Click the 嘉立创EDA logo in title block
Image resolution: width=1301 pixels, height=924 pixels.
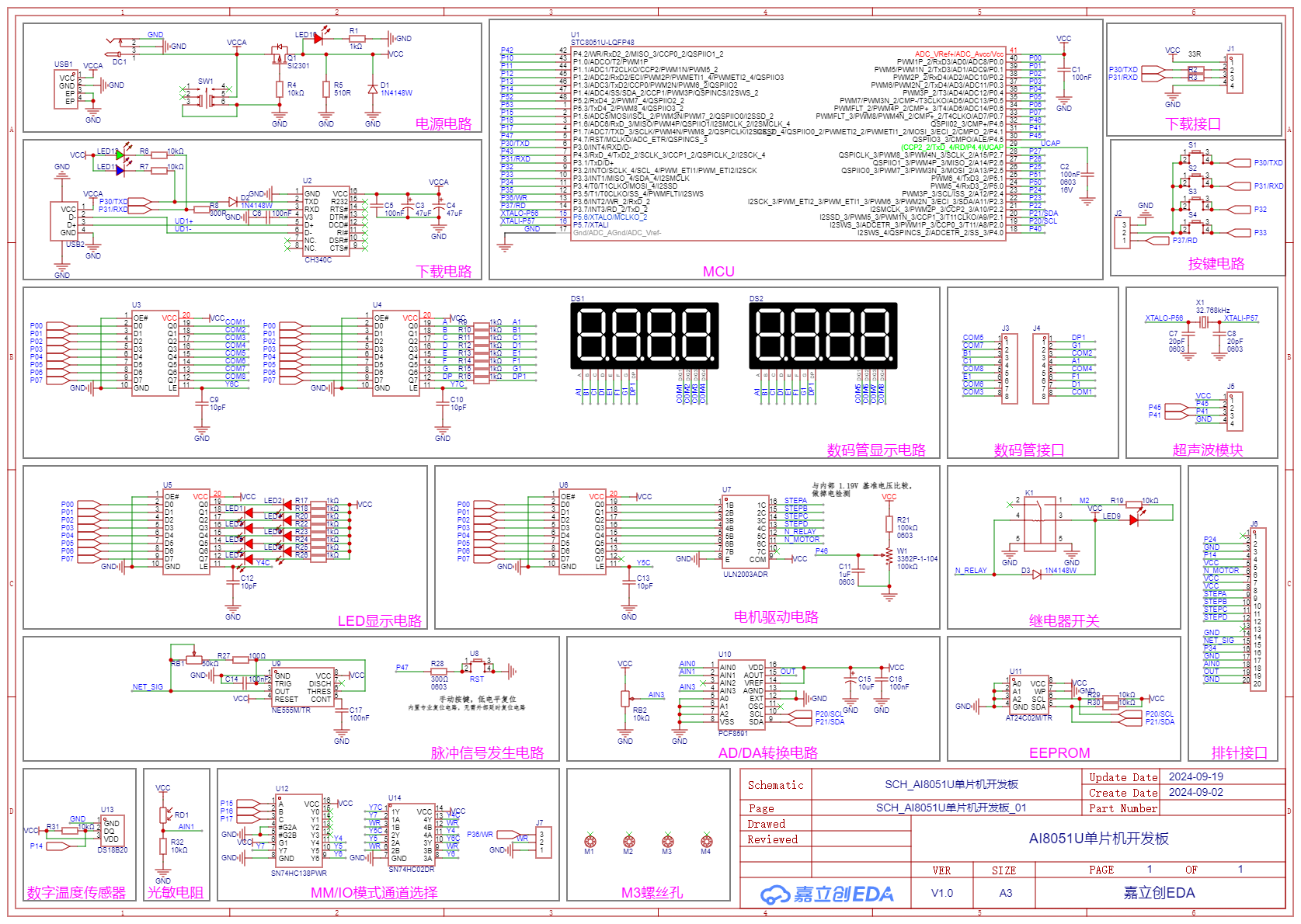click(826, 894)
